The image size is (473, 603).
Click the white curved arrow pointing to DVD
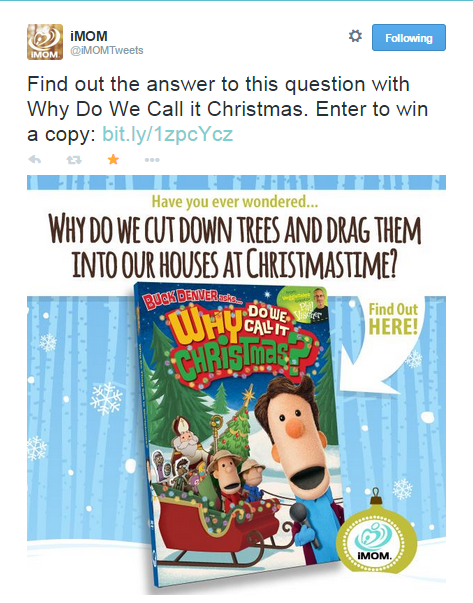384,344
